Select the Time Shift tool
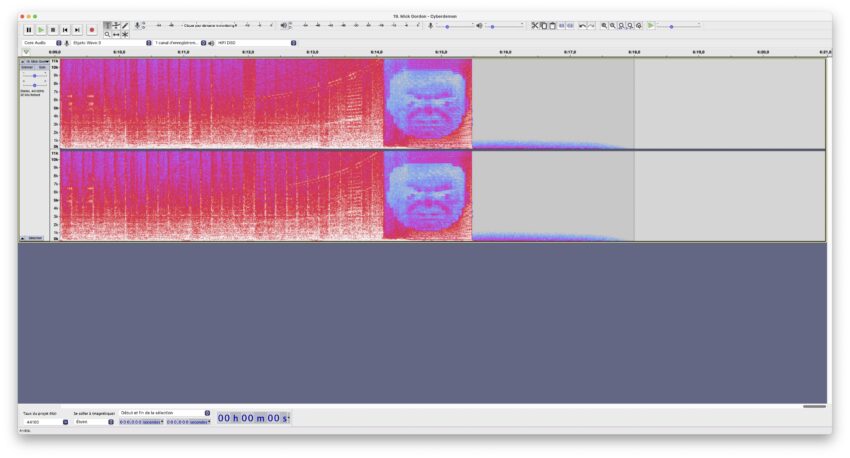 tap(116, 34)
